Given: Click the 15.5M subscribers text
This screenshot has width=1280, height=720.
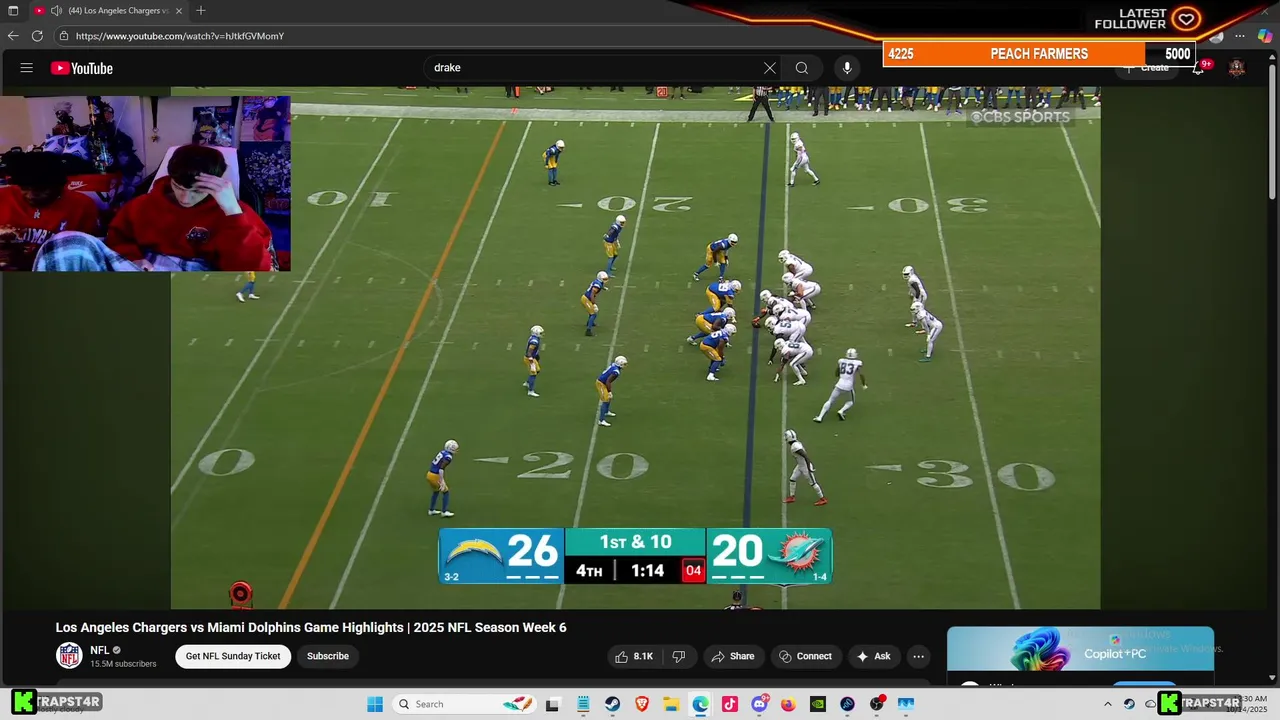Looking at the screenshot, I should pyautogui.click(x=123, y=664).
